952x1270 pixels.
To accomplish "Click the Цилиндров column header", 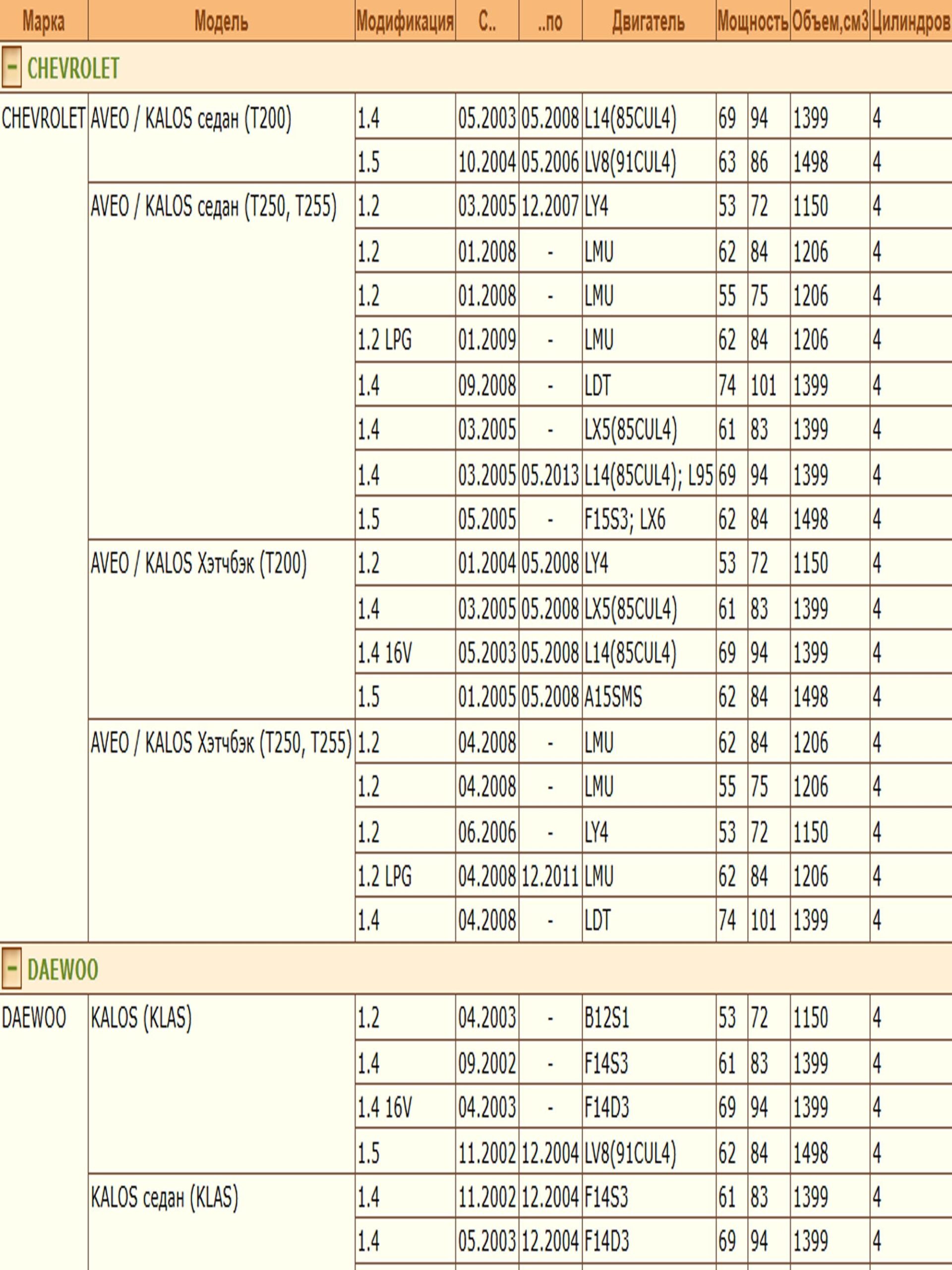I will coord(910,22).
